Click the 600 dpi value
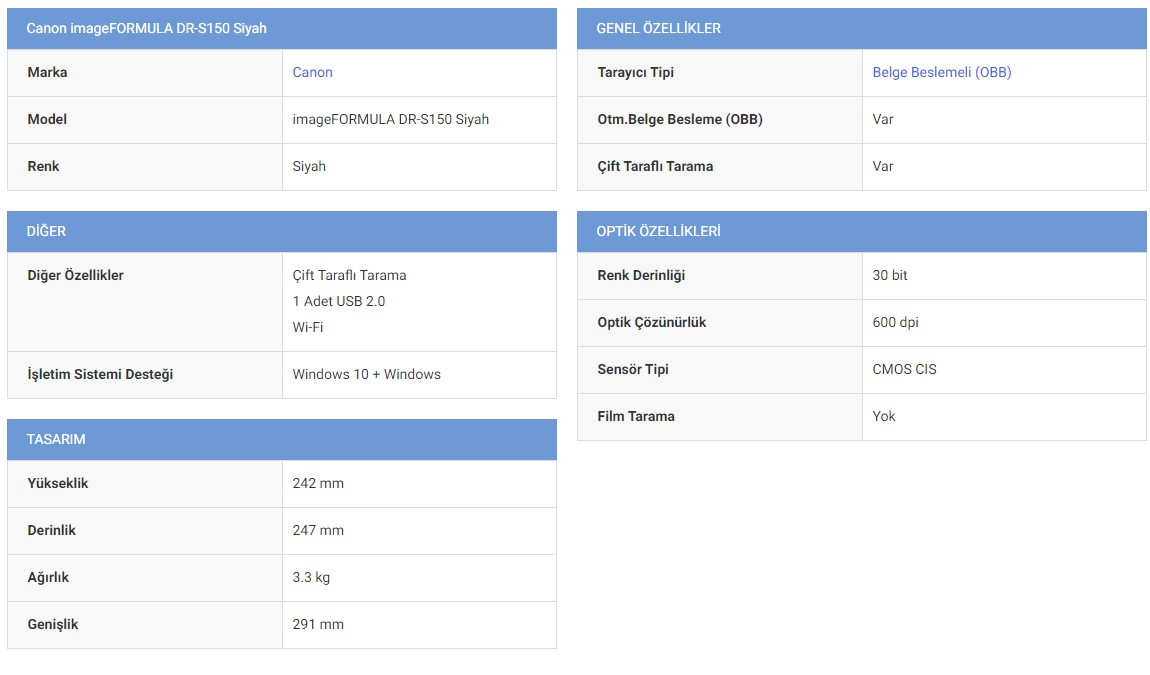The height and width of the screenshot is (675, 1150). tap(895, 322)
